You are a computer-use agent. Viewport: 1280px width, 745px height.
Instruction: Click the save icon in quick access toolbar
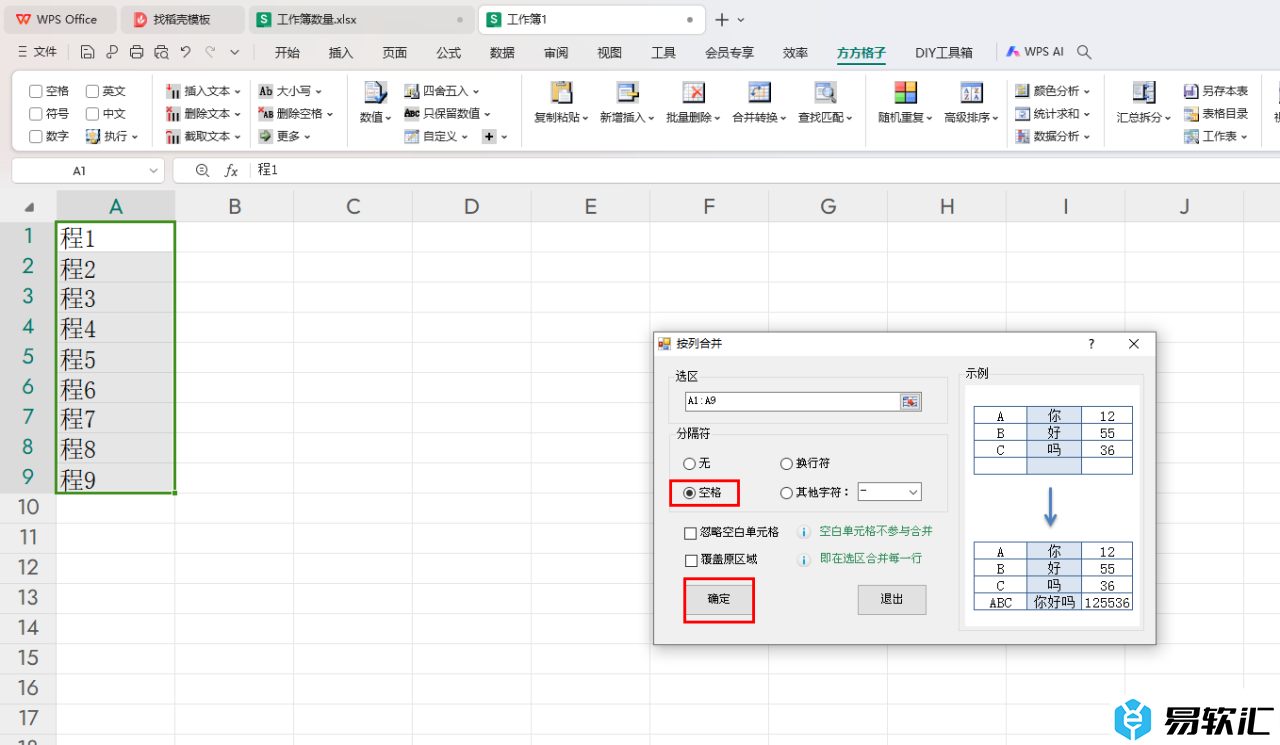click(x=88, y=52)
